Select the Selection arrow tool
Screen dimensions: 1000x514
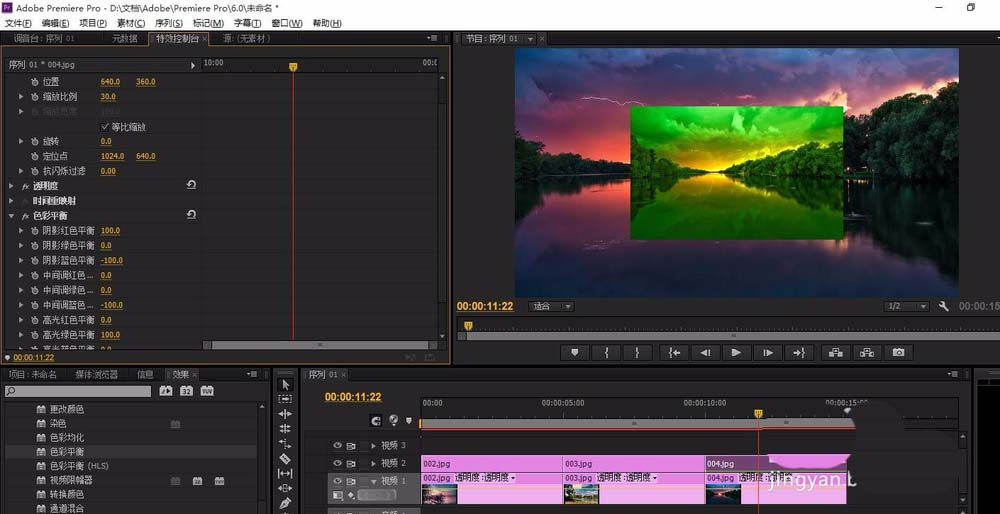(285, 385)
